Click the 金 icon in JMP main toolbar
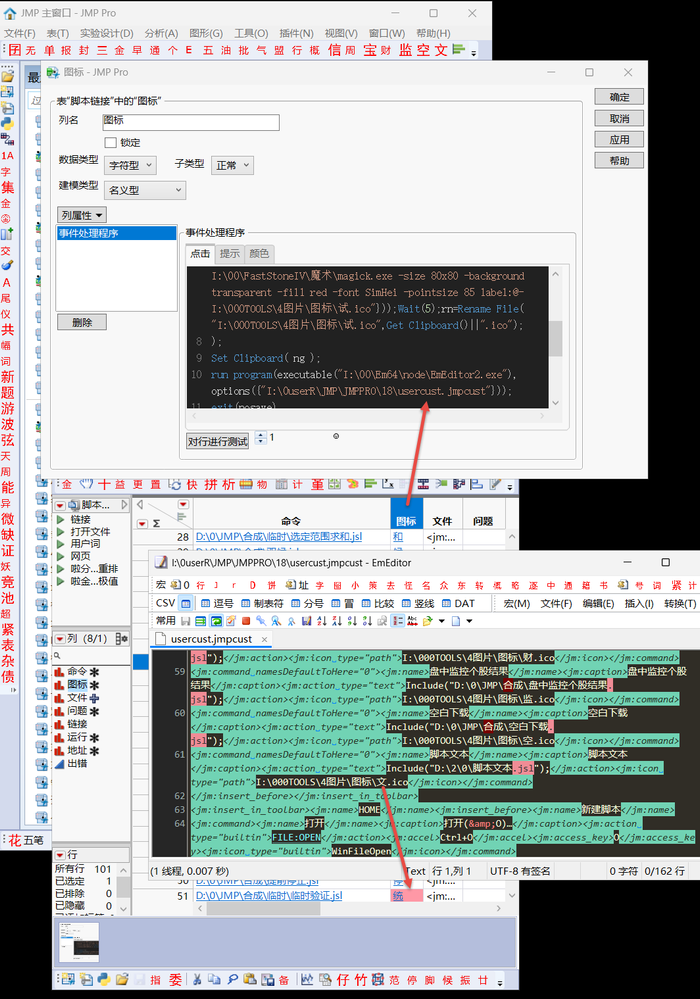The image size is (700, 999). point(120,50)
